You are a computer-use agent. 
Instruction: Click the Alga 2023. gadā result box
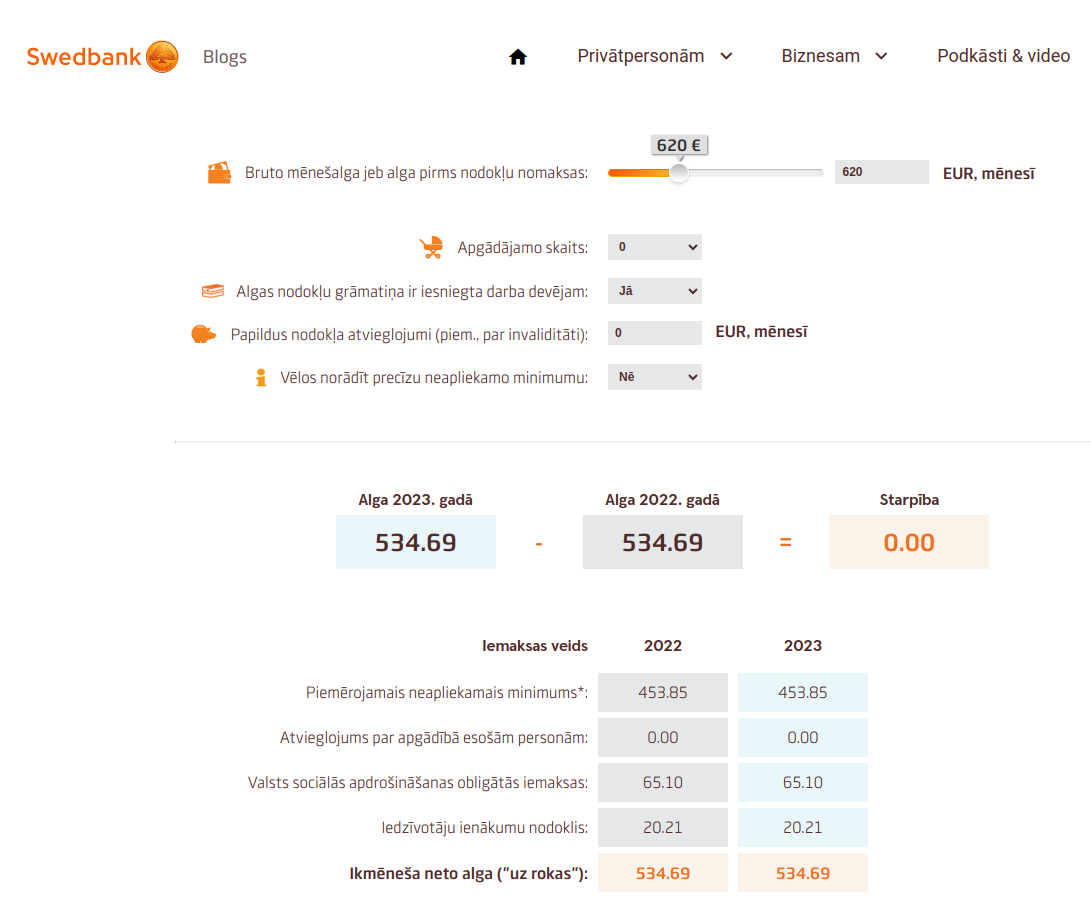(416, 542)
